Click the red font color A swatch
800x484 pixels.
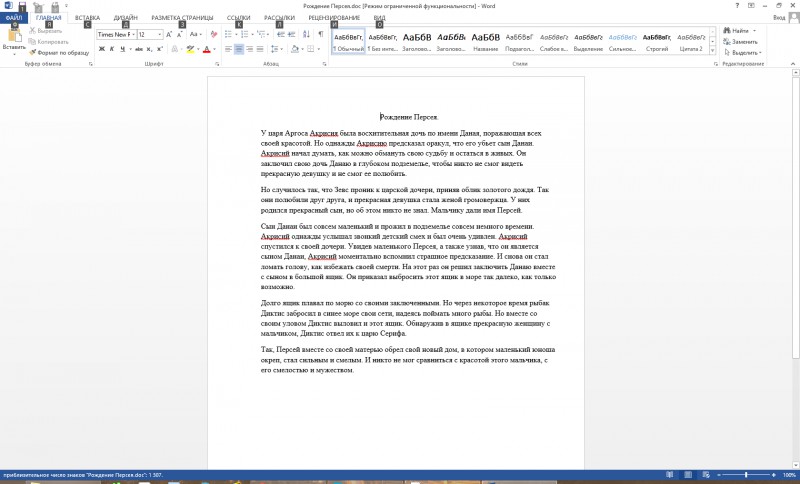[207, 49]
